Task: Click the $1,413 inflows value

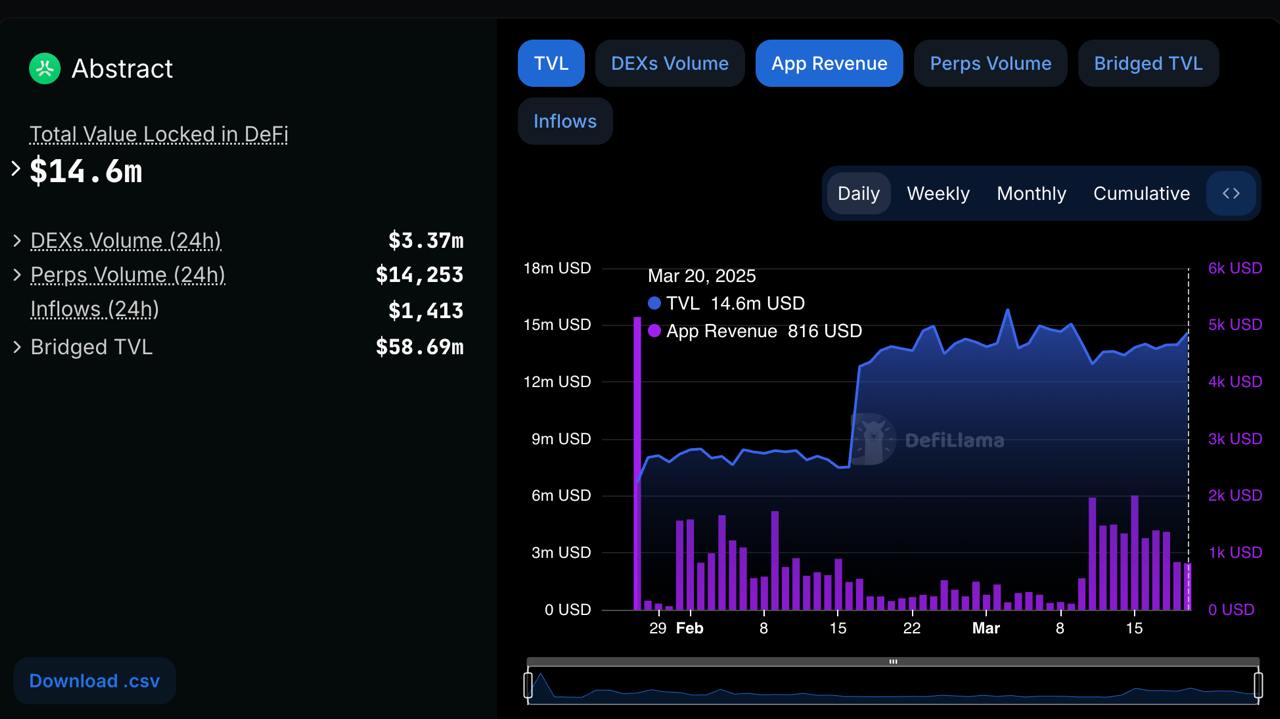Action: tap(426, 310)
